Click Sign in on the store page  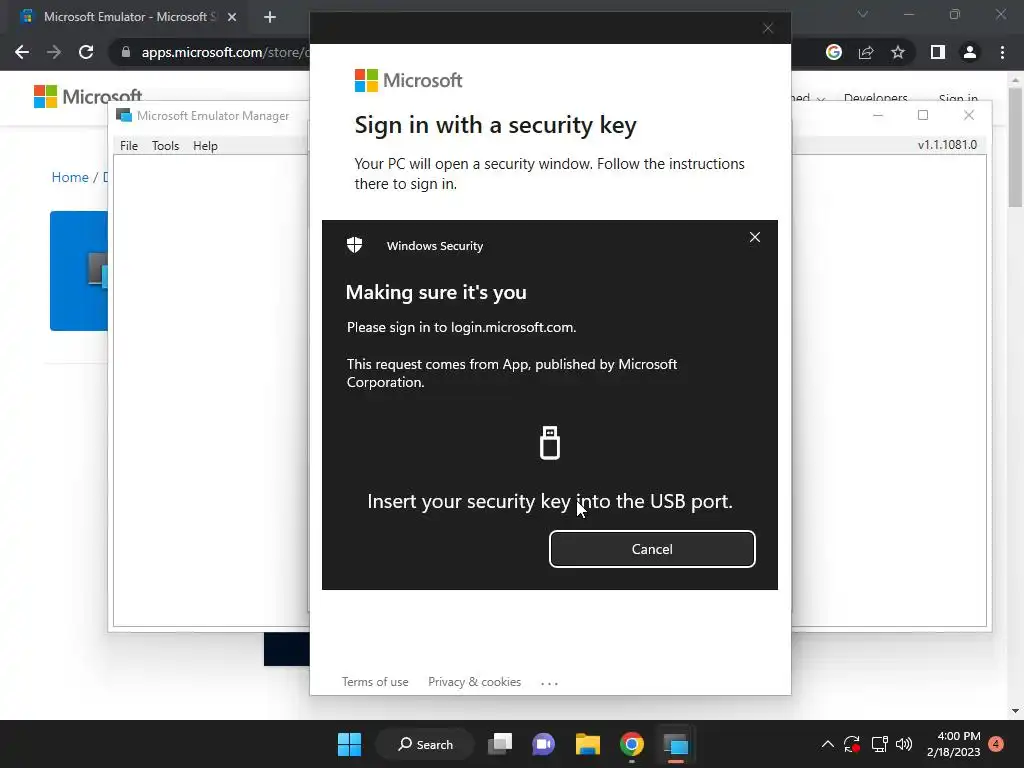[958, 98]
